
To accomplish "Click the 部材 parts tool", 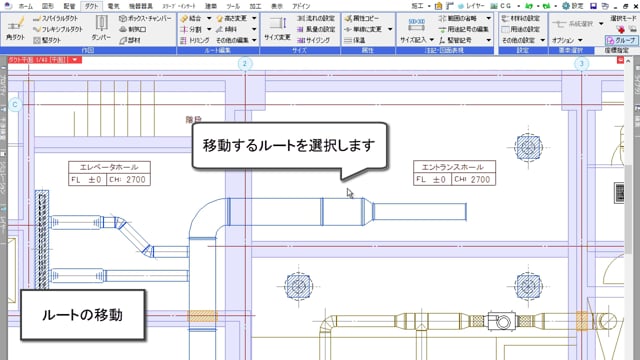I will [130, 40].
